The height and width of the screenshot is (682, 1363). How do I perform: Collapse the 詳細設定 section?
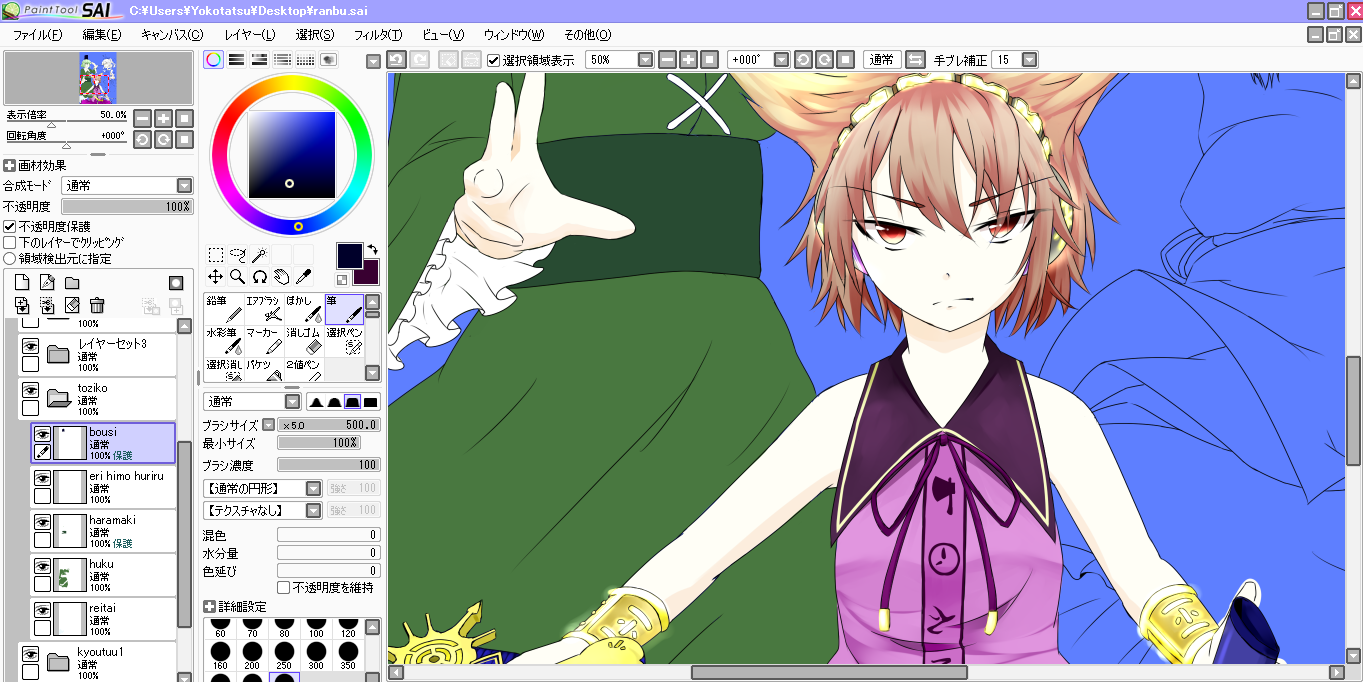(209, 607)
